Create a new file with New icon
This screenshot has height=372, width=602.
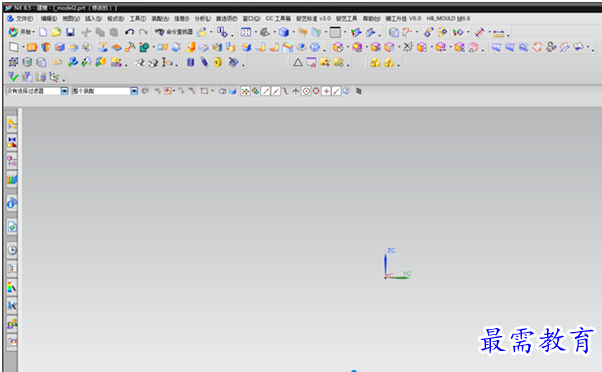(x=43, y=32)
